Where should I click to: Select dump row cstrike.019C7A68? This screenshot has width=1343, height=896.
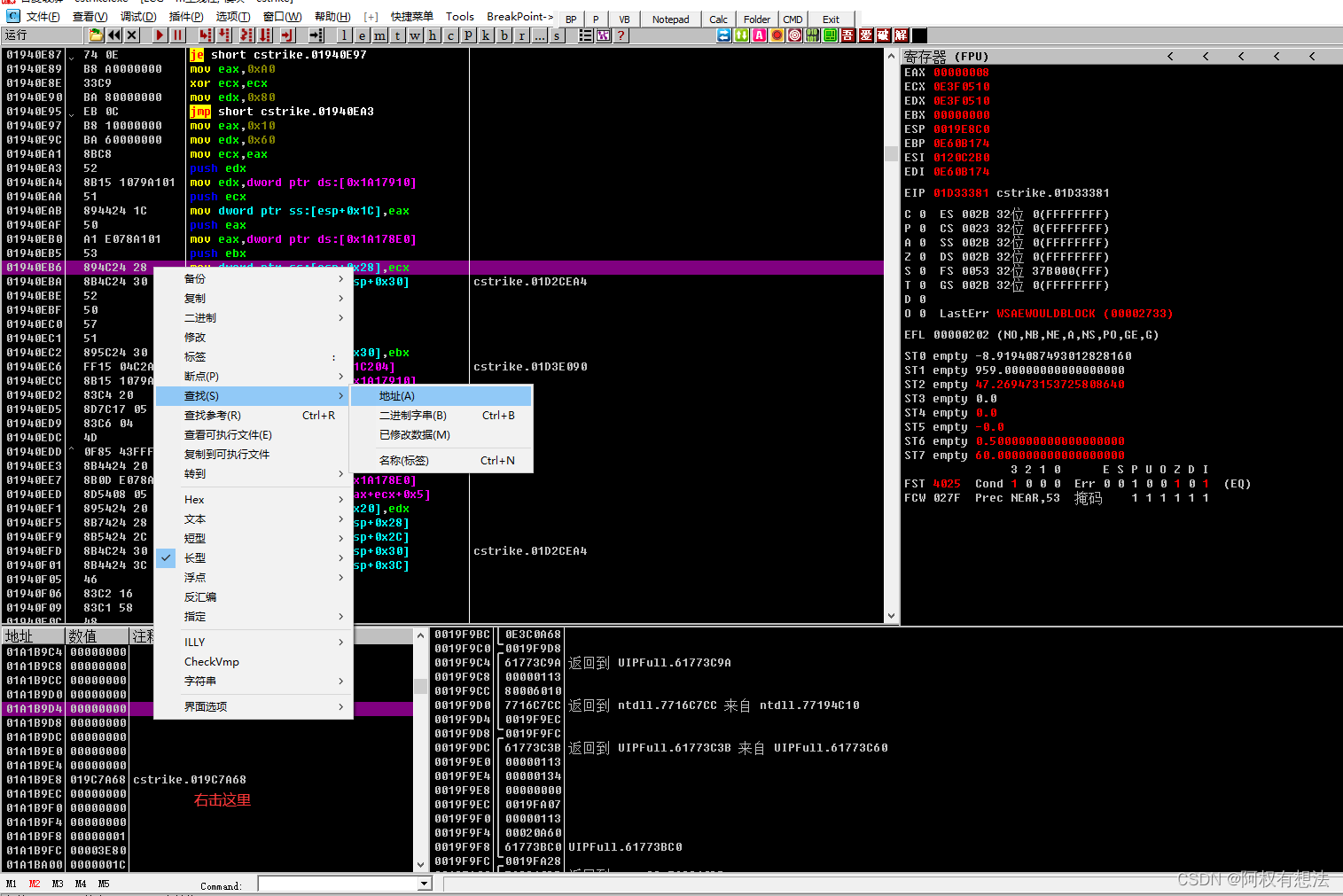click(208, 780)
